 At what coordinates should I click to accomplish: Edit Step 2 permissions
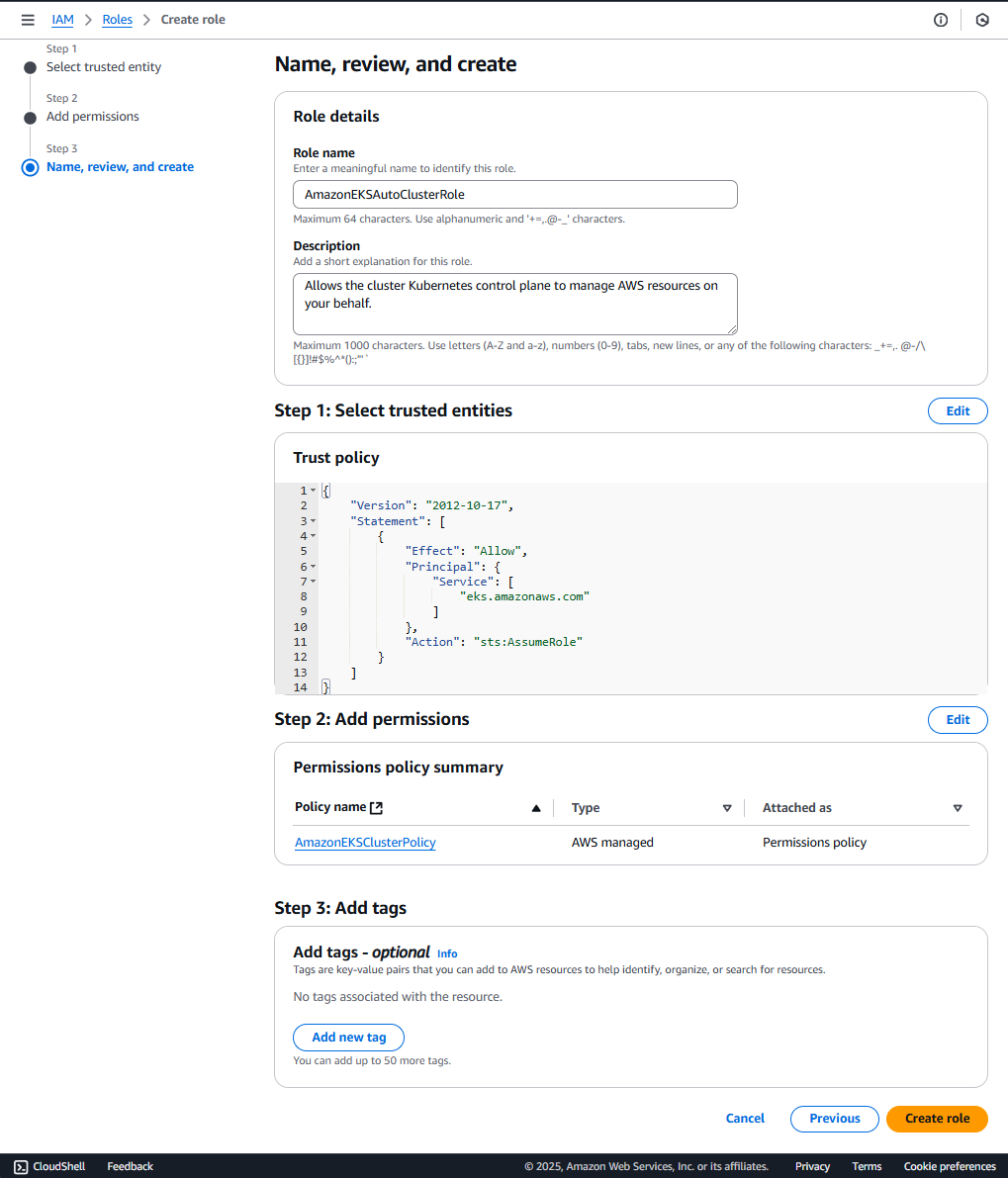[958, 720]
